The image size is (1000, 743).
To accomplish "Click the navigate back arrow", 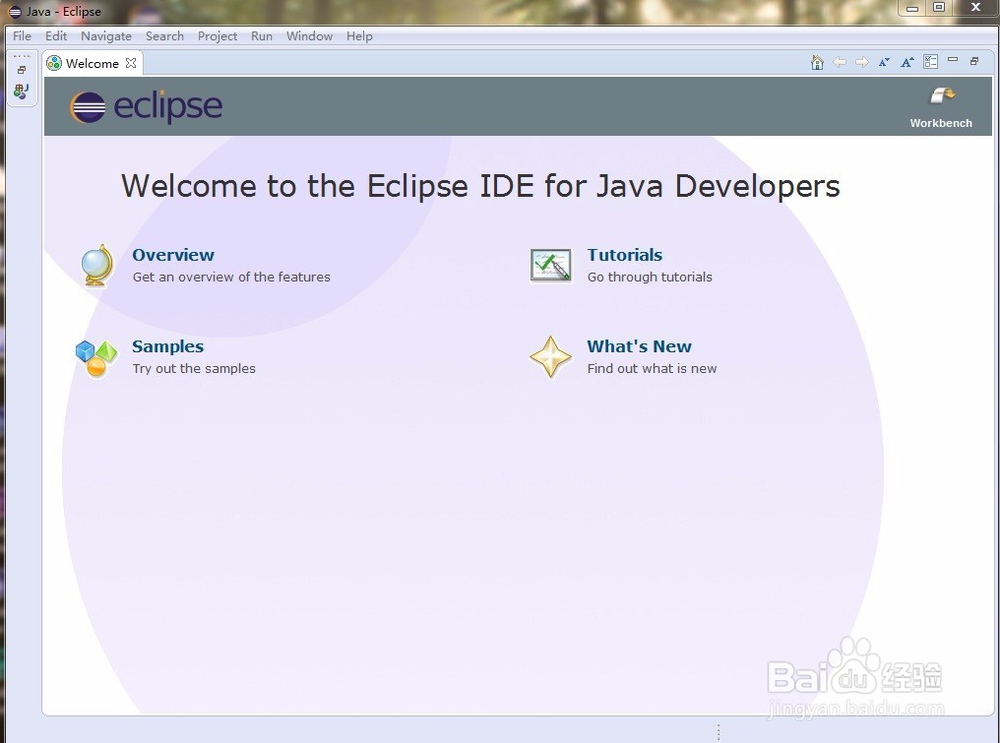I will 840,62.
